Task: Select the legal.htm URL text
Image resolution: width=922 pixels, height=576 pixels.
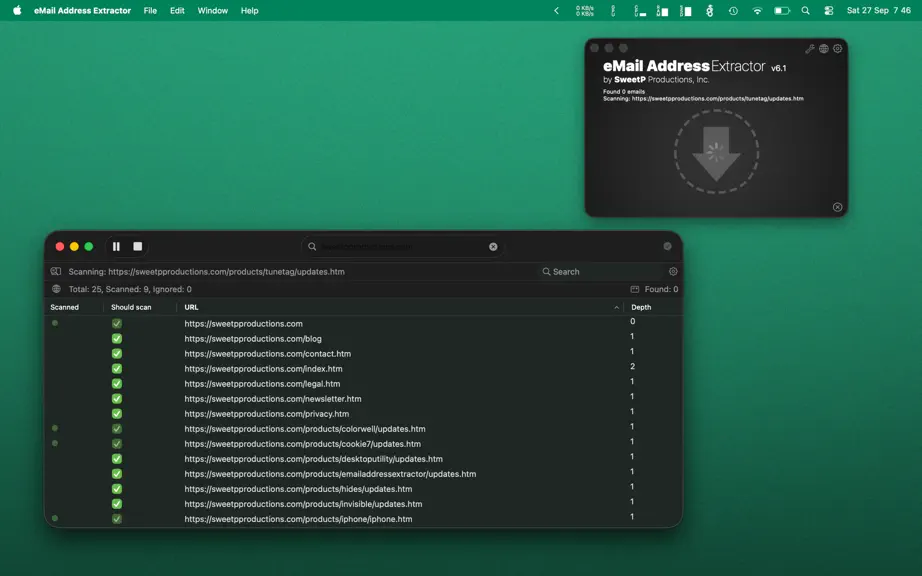Action: click(262, 383)
